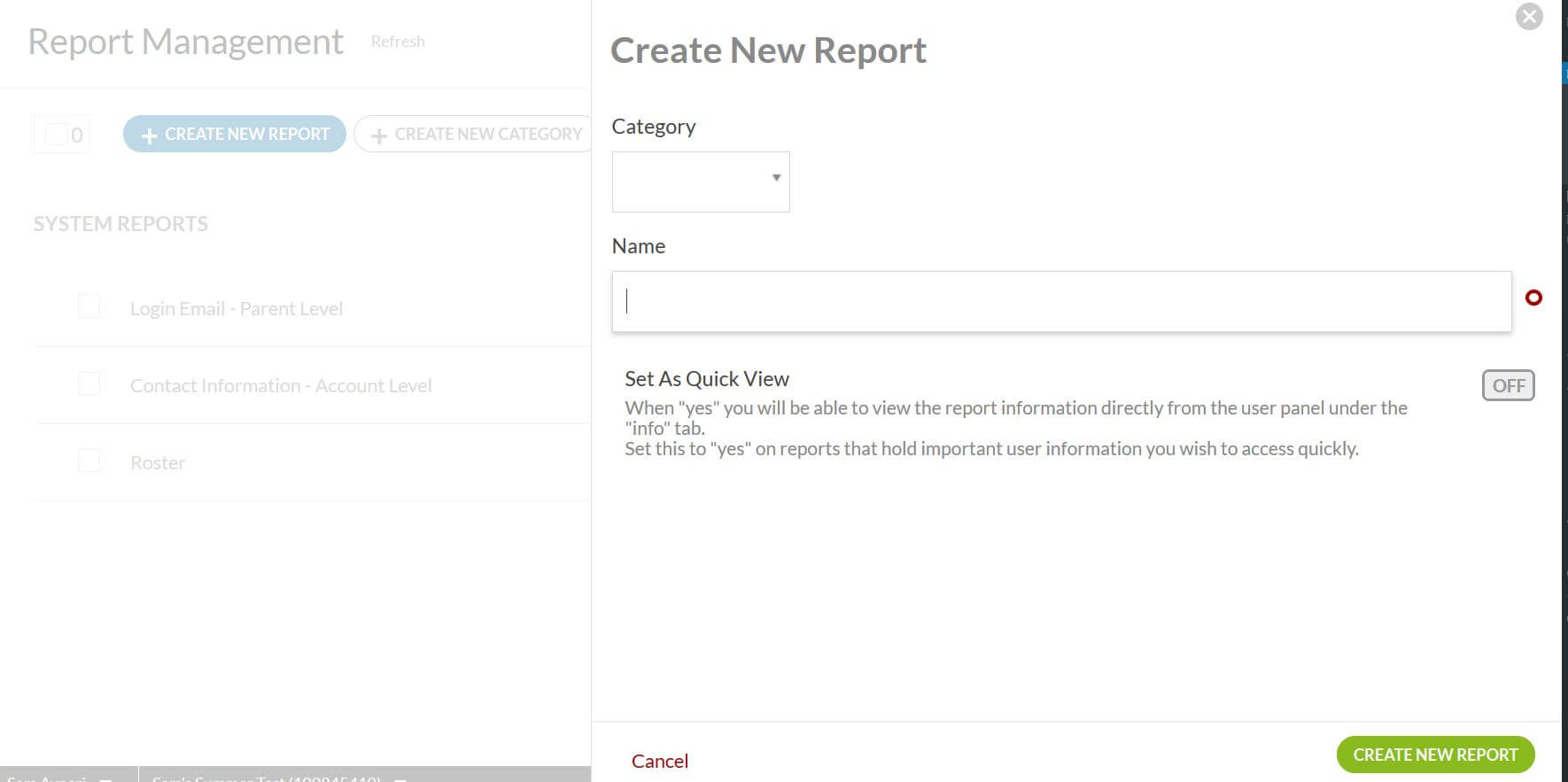Close the Create New Report panel
Image resolution: width=1568 pixels, height=782 pixels.
click(x=1528, y=17)
